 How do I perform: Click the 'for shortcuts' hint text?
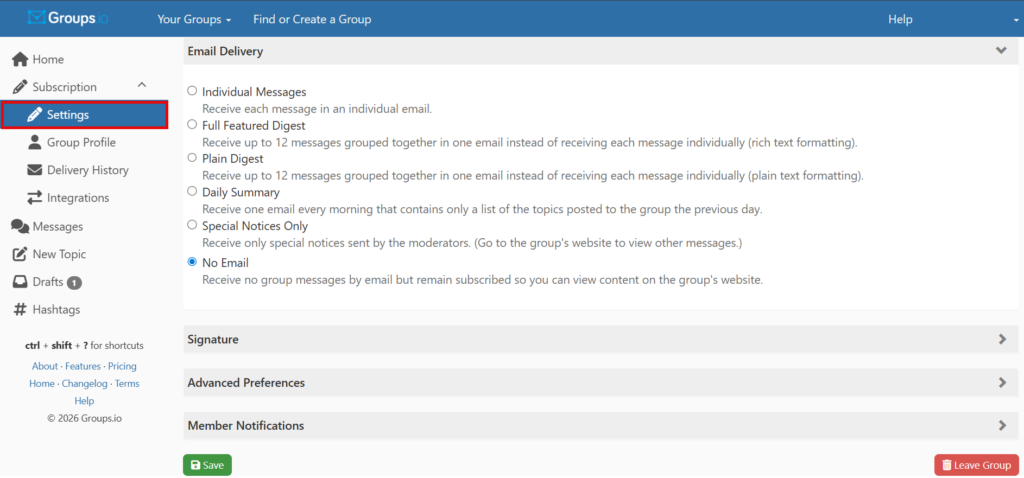[117, 345]
